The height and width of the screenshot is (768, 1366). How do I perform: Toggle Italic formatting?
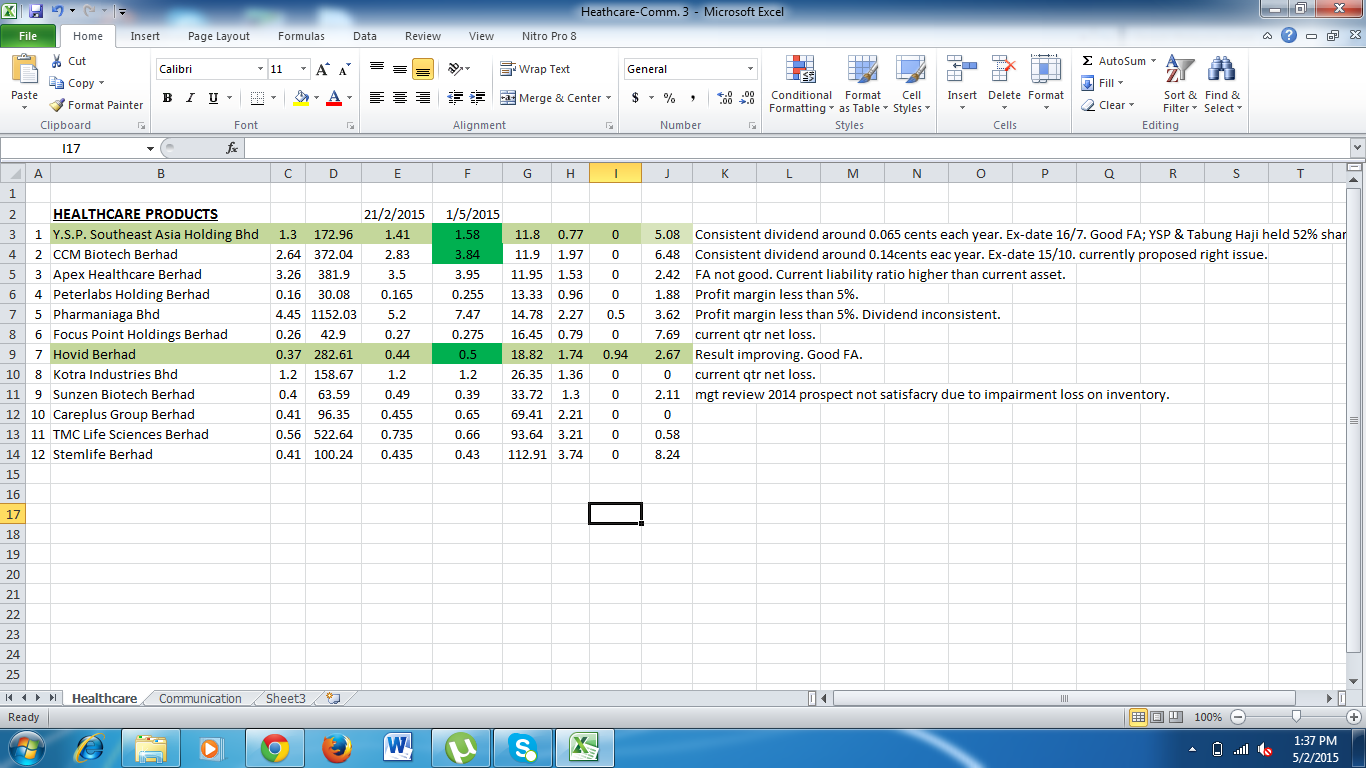190,98
